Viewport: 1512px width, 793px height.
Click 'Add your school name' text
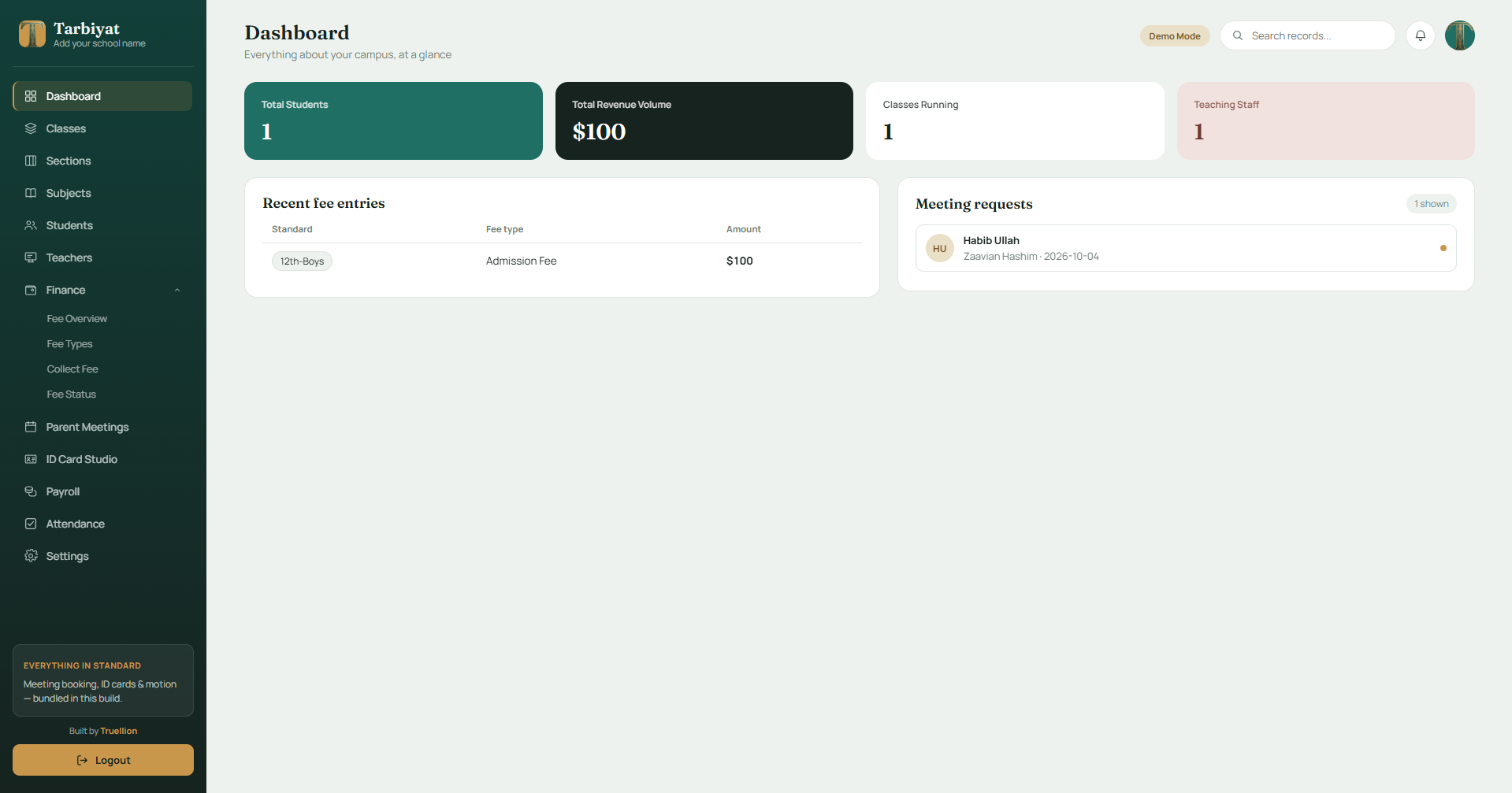(x=99, y=44)
